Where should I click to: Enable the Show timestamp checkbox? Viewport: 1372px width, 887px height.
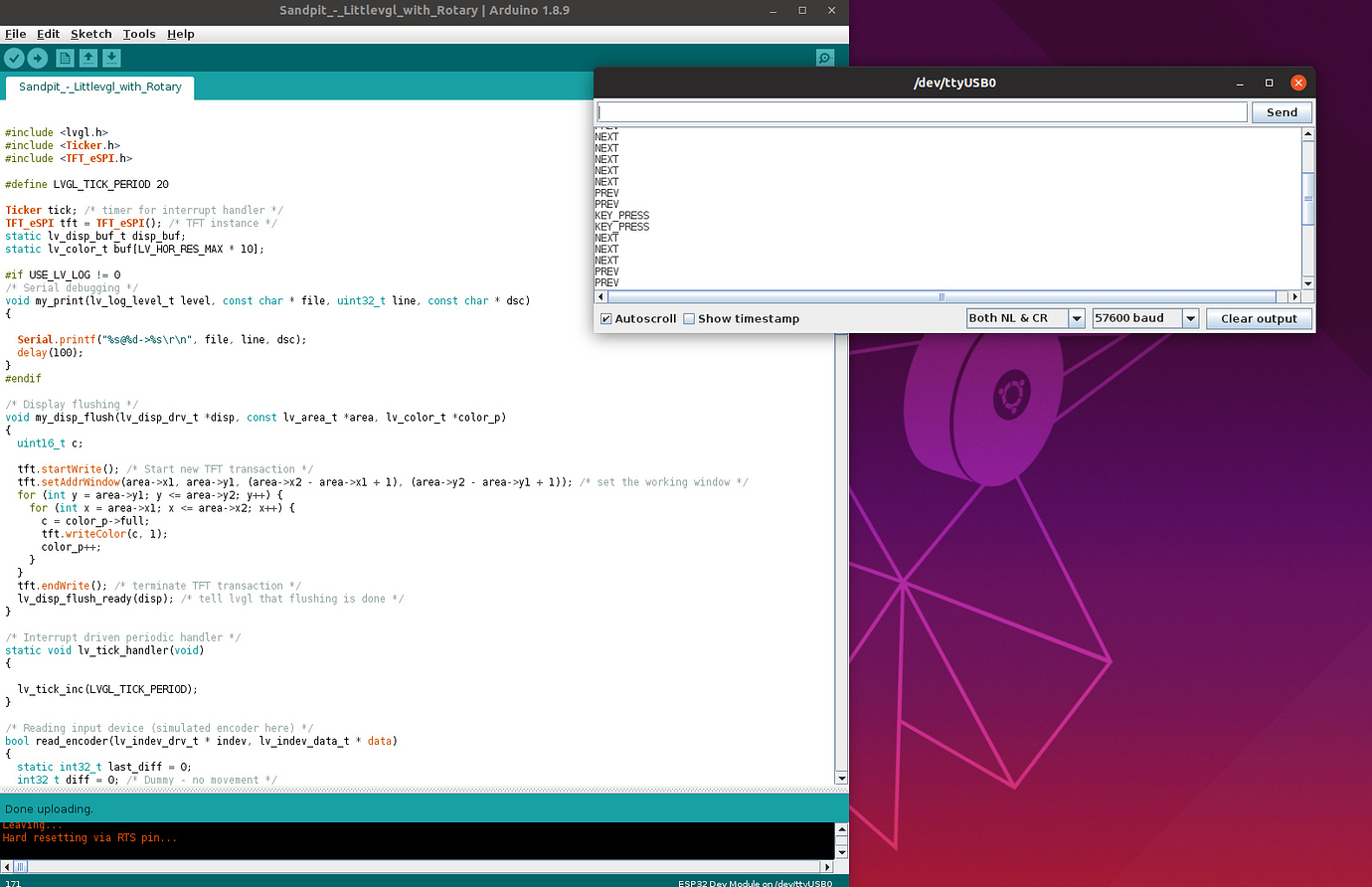(689, 319)
